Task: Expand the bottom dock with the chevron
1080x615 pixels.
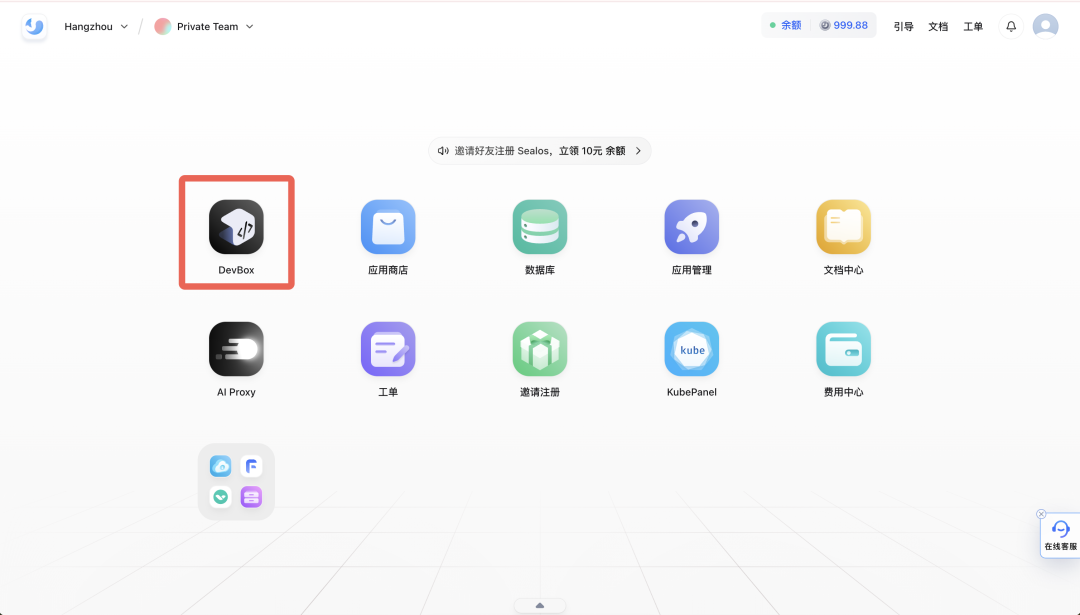Action: click(x=539, y=605)
